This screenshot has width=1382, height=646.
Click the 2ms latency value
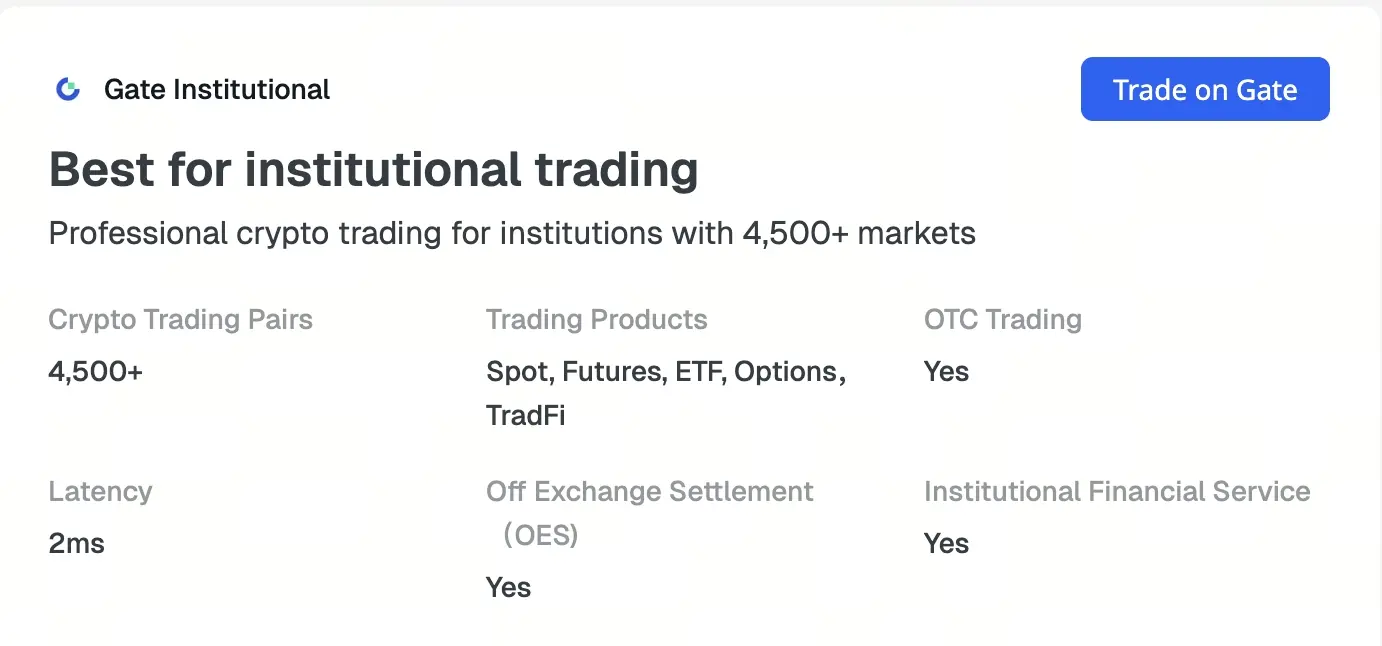click(x=76, y=544)
